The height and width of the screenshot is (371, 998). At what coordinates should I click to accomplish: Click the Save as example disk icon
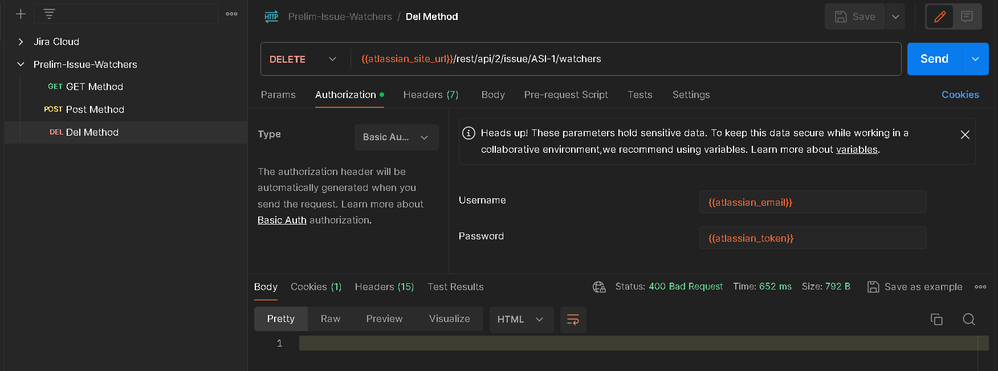(x=874, y=287)
